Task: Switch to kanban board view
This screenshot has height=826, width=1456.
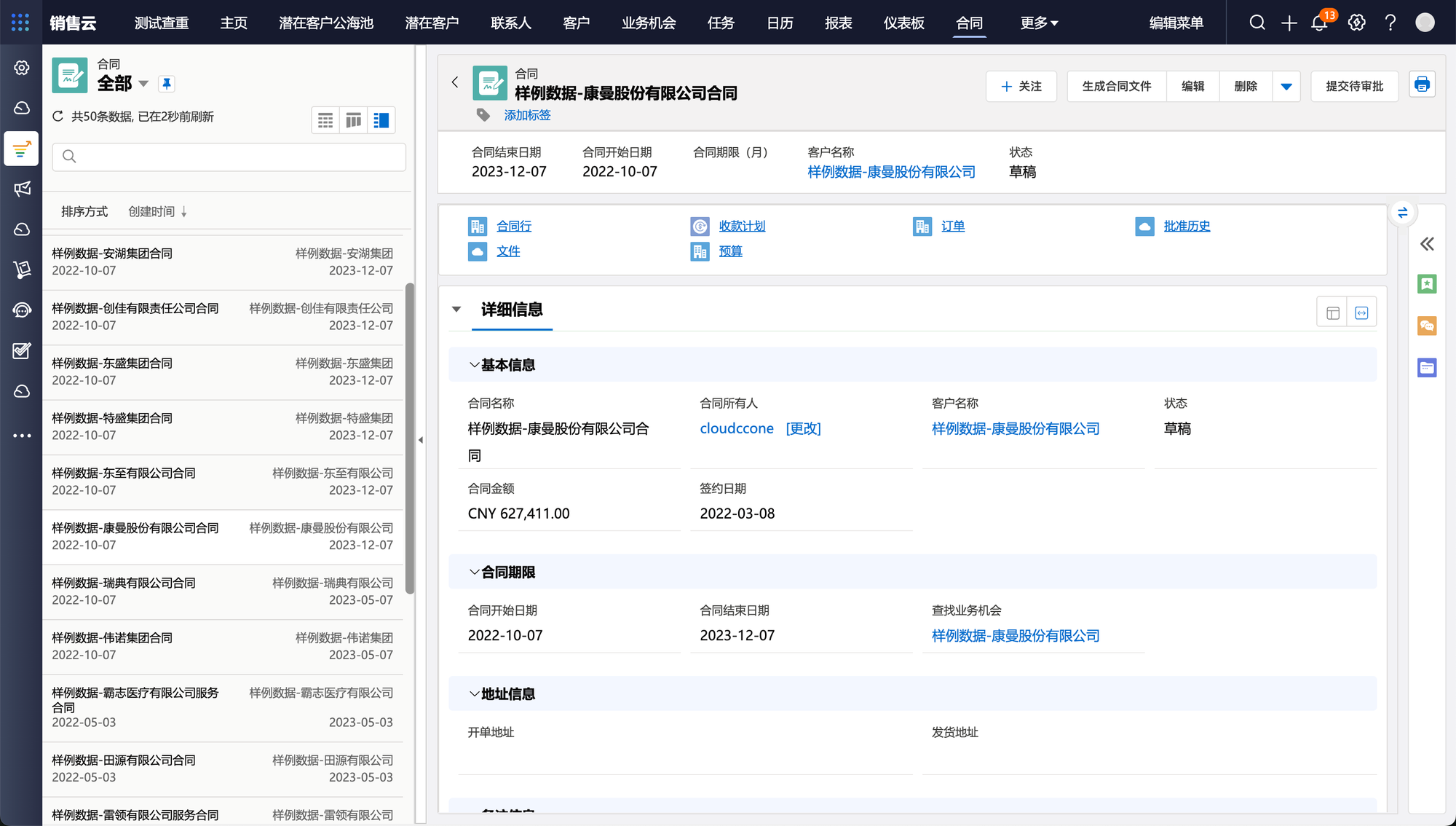Action: [x=353, y=120]
